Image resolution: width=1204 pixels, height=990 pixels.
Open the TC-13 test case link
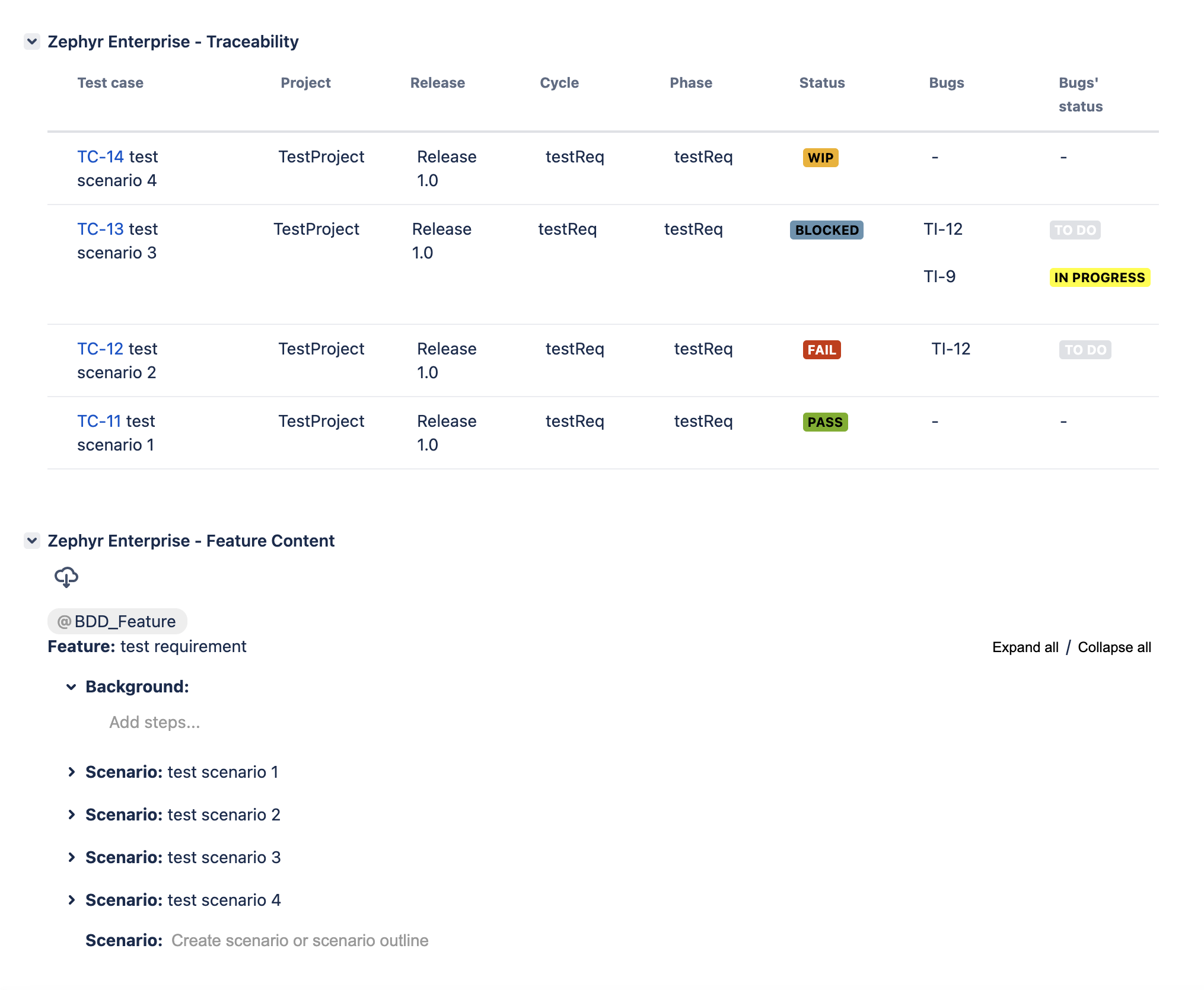click(100, 229)
